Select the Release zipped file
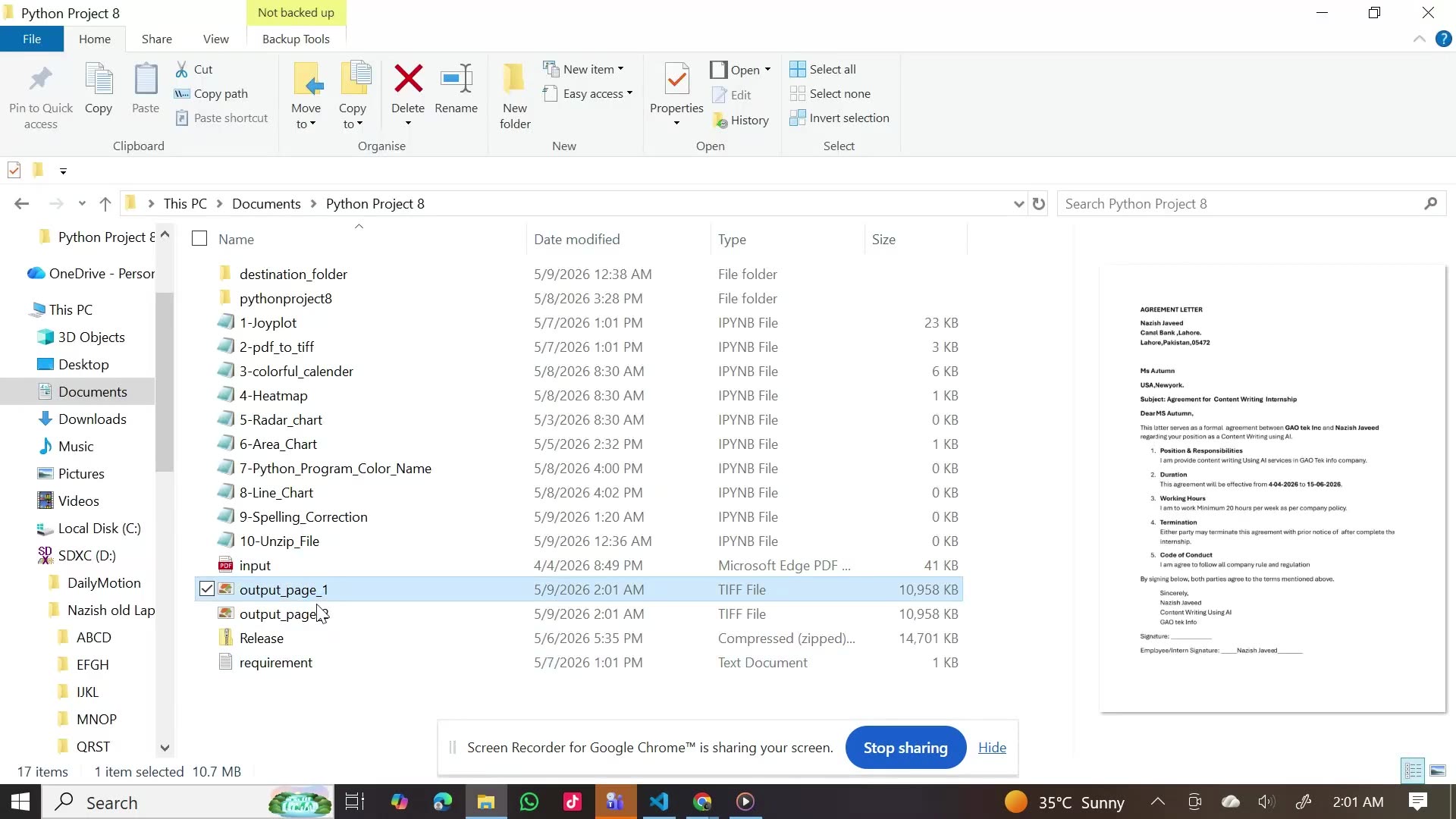This screenshot has width=1456, height=819. pos(579,638)
